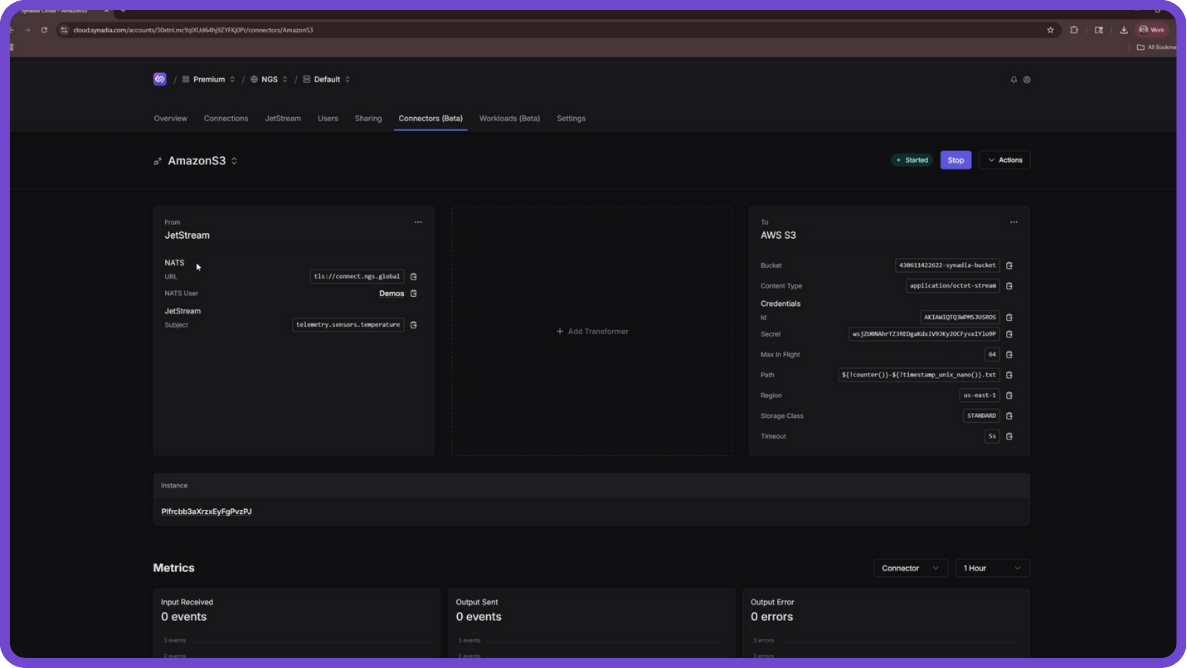Copy the JetStream subject value

(x=414, y=325)
